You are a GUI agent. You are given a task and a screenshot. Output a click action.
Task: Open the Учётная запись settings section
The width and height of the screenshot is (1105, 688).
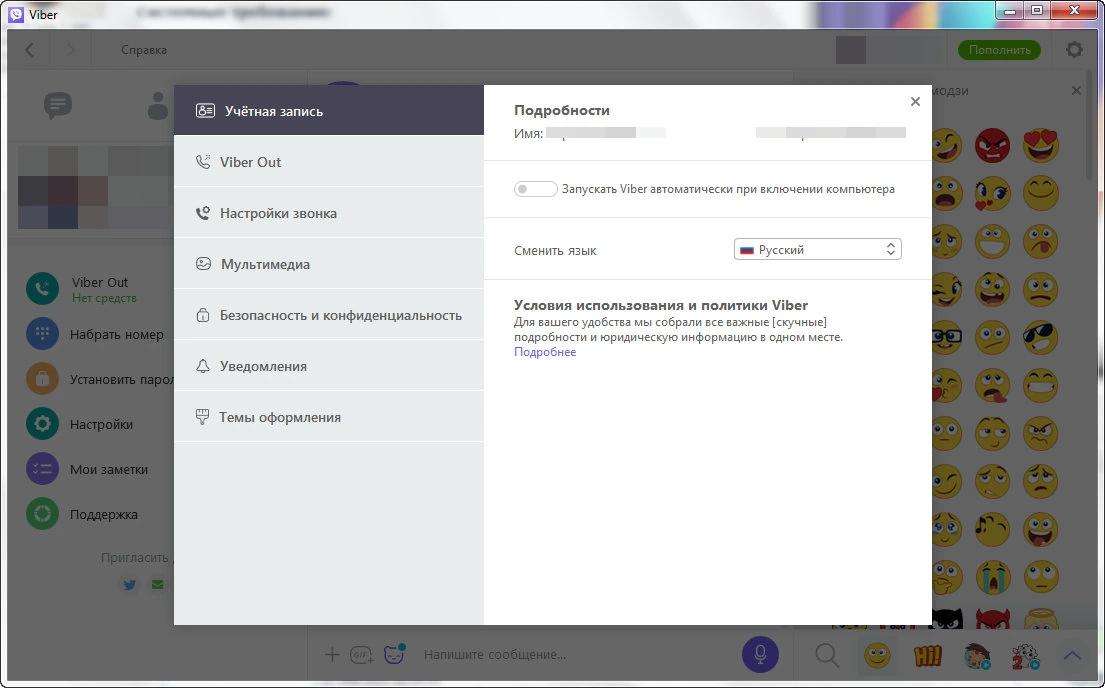[x=328, y=111]
